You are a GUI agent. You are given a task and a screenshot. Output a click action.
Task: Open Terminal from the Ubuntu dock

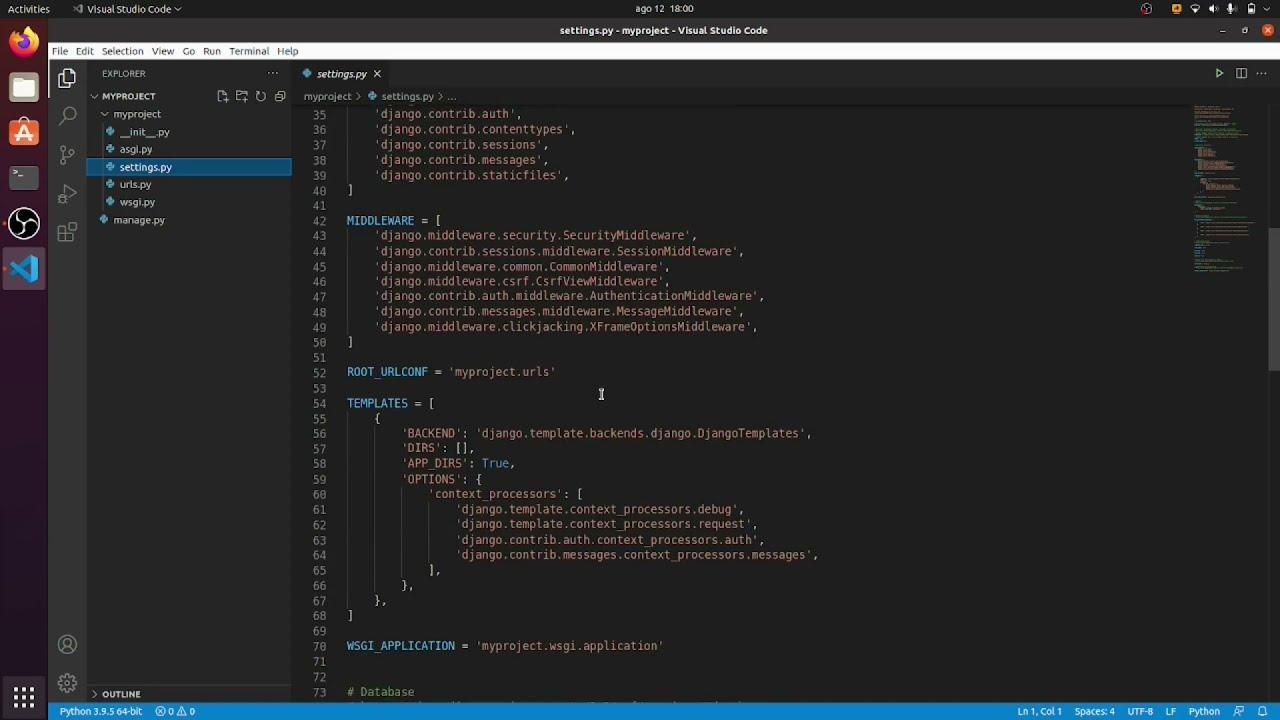[x=24, y=178]
